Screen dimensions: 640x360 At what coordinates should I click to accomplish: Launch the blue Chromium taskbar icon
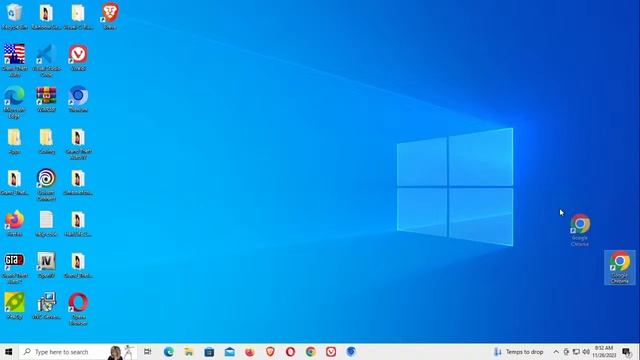click(x=351, y=351)
